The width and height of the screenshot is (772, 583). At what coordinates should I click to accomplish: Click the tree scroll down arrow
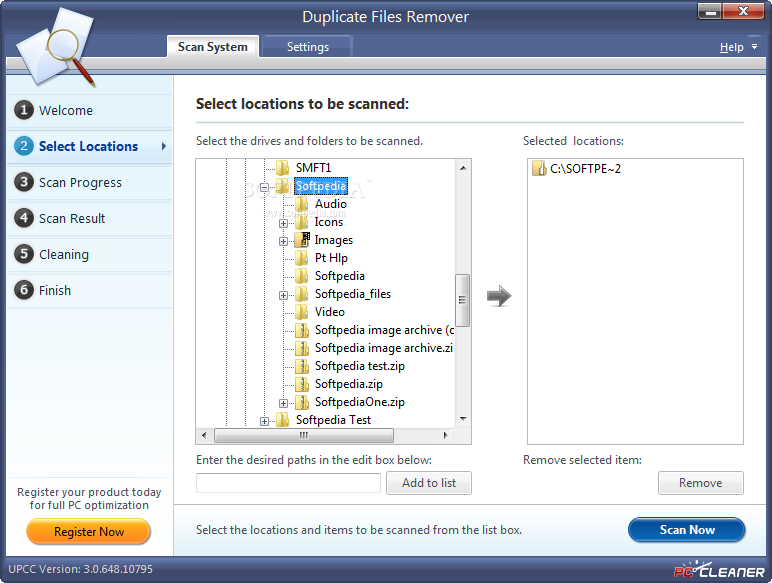[x=463, y=419]
